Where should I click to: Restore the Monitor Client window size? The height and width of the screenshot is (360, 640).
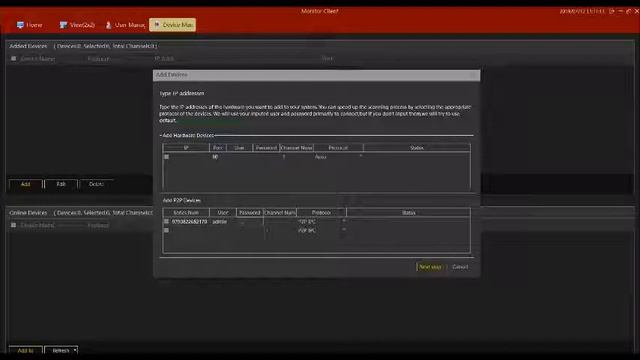pos(628,11)
